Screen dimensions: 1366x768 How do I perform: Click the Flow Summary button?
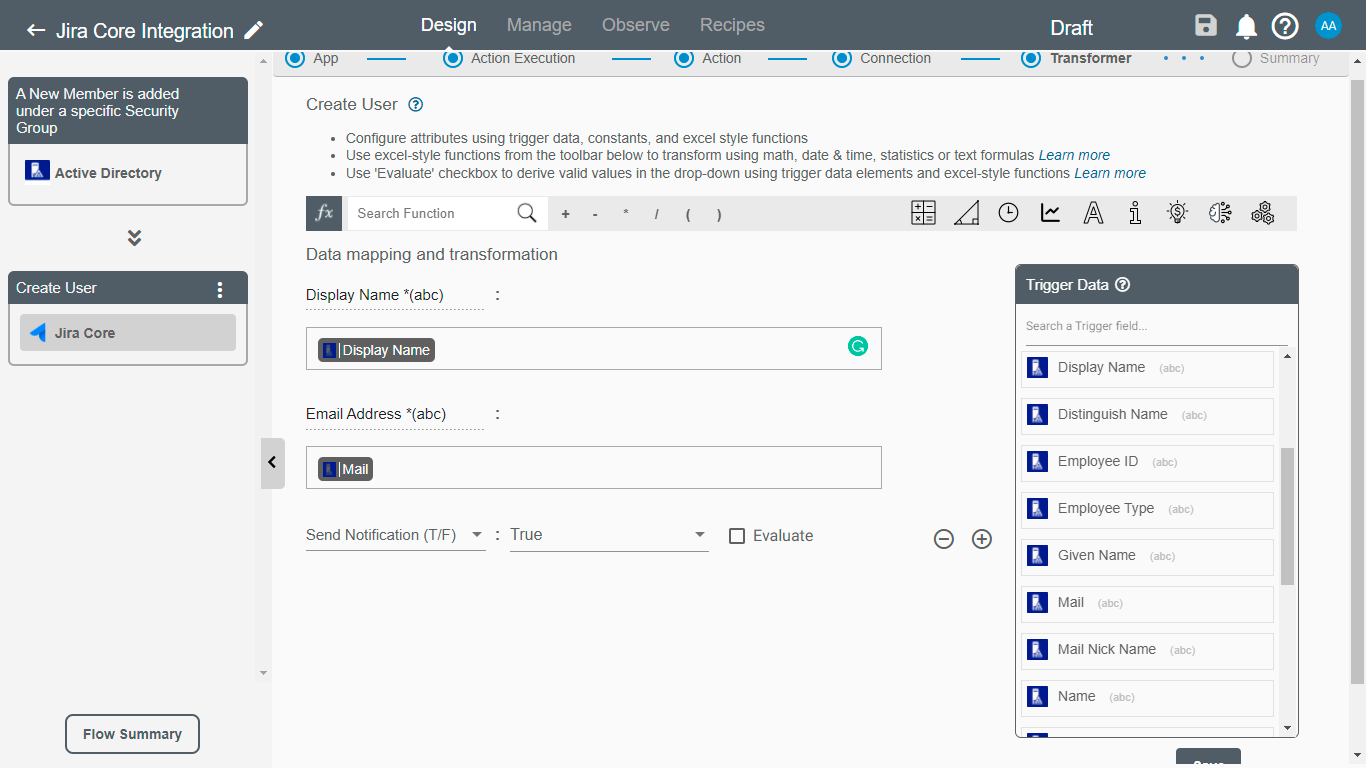132,734
